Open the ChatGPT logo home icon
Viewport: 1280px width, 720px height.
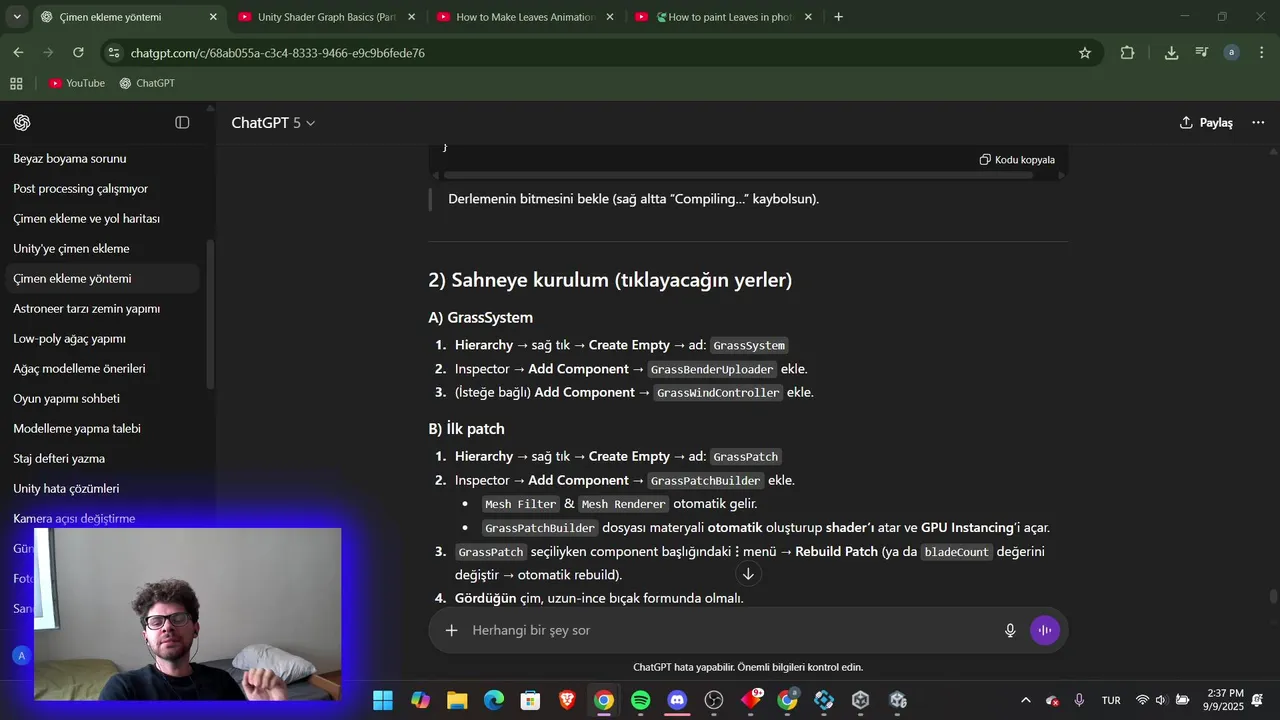point(22,122)
